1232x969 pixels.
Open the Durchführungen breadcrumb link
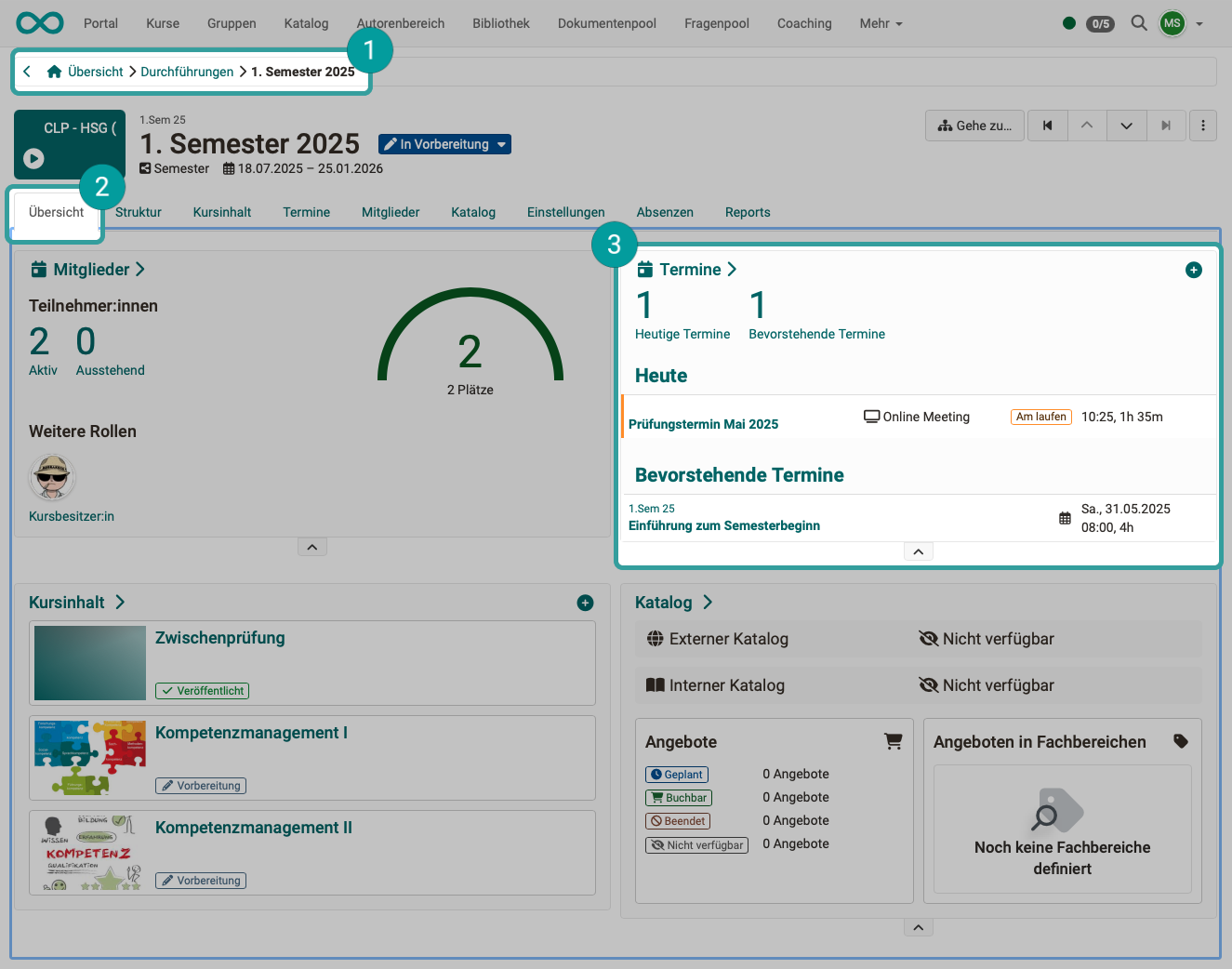coord(187,71)
